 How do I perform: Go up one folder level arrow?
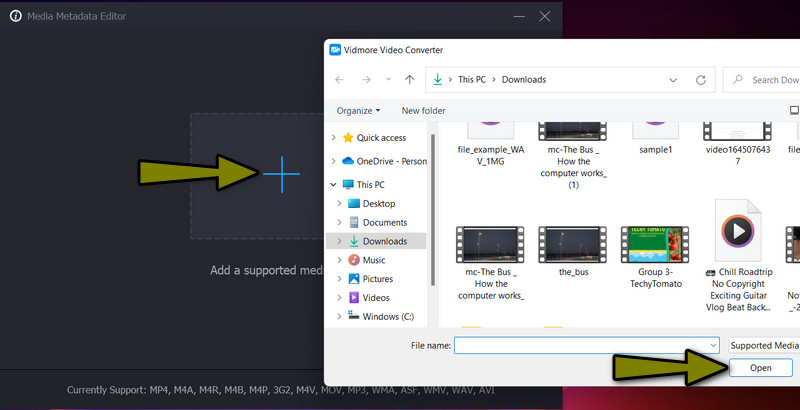(409, 79)
